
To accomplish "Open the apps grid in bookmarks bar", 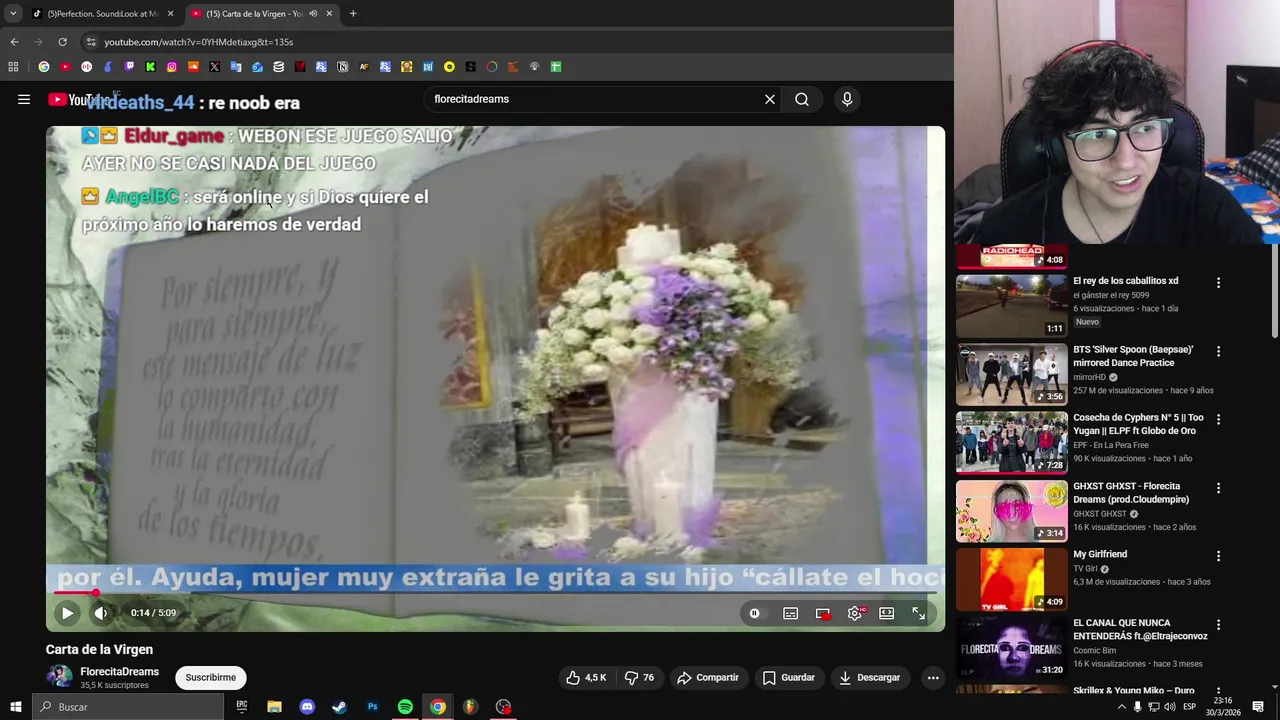I will tap(13, 67).
